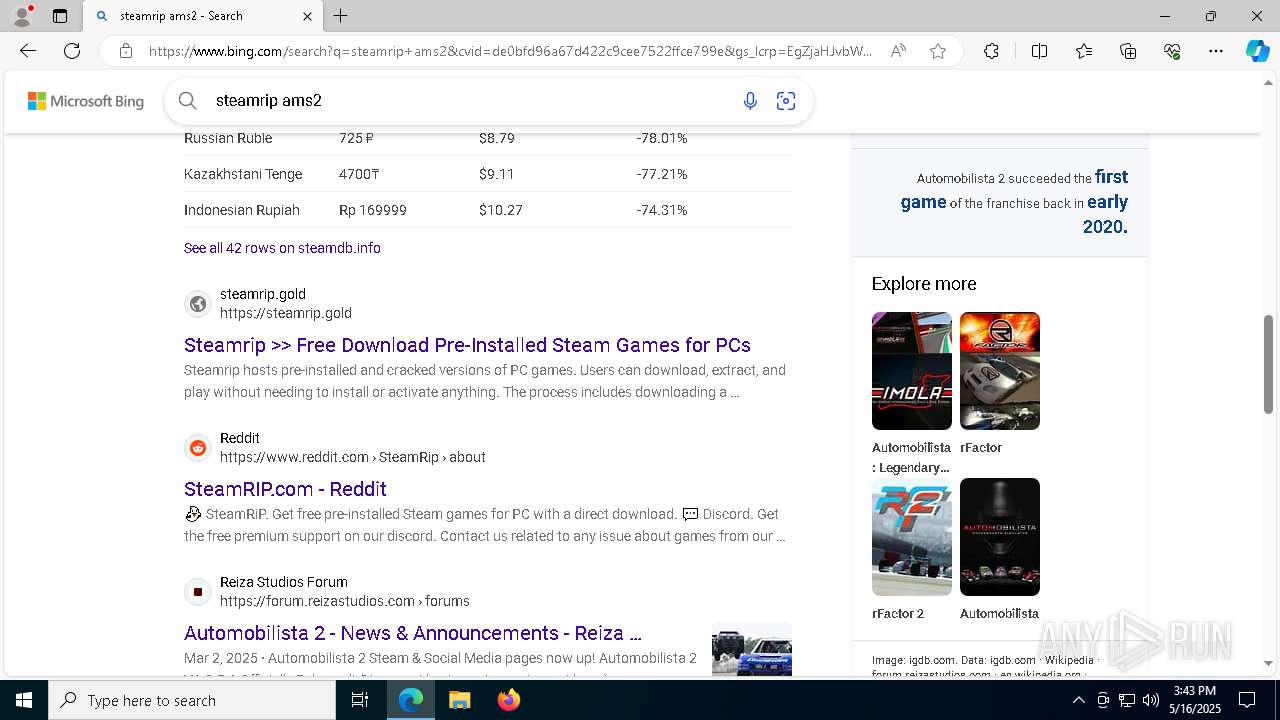Viewport: 1280px width, 720px height.
Task: Open the browser profile icon
Action: [22, 16]
